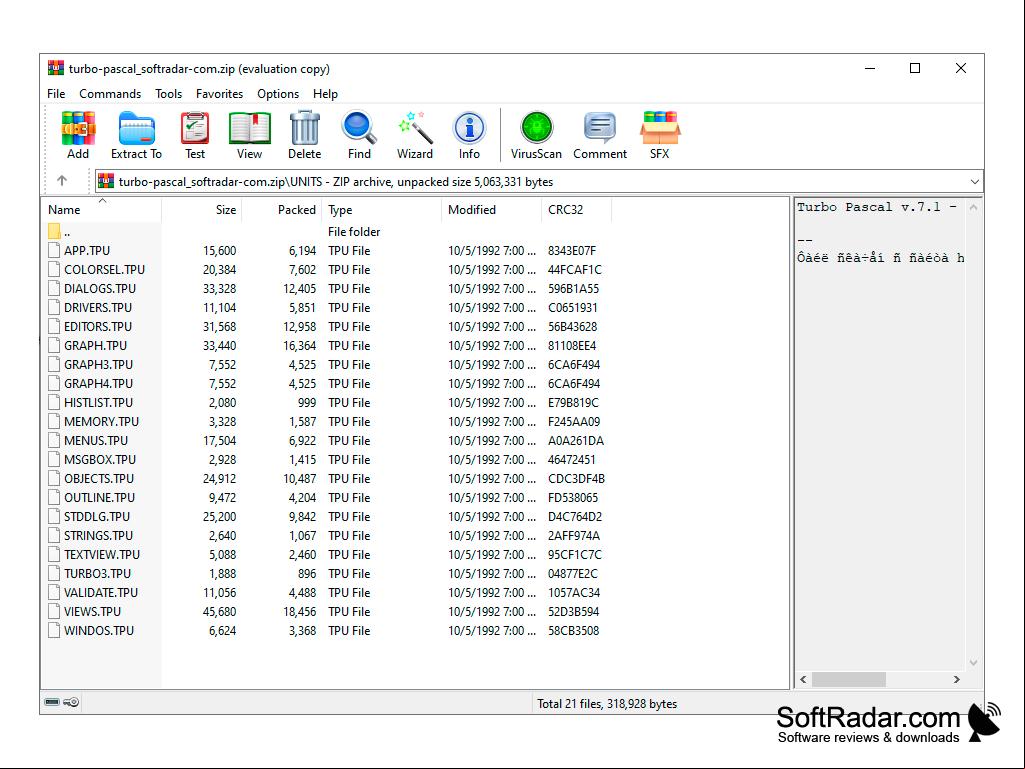Select MSGBOX.TPU file
The image size is (1025, 769).
pyautogui.click(x=99, y=459)
